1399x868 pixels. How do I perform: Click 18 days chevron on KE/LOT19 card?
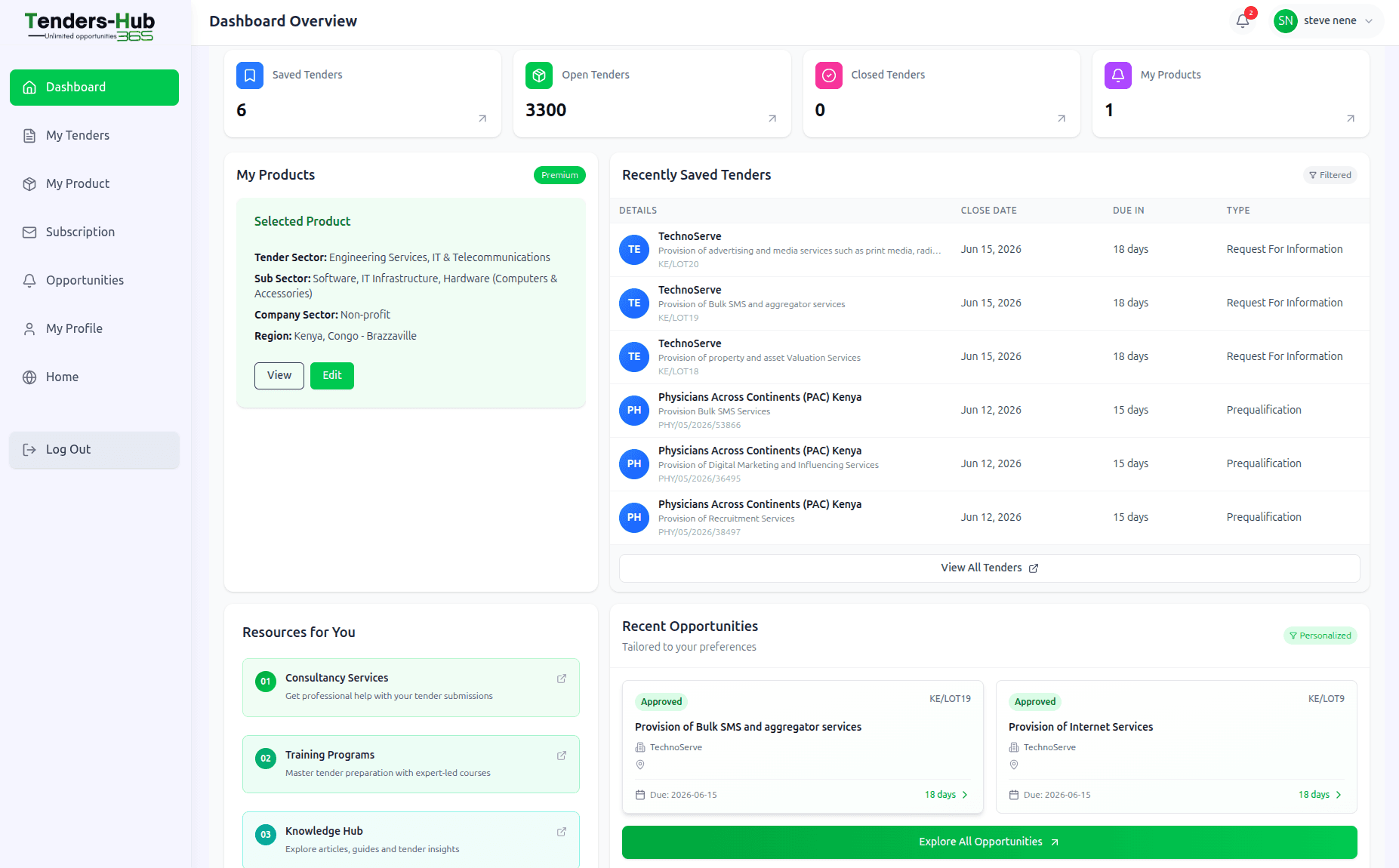pyautogui.click(x=965, y=795)
